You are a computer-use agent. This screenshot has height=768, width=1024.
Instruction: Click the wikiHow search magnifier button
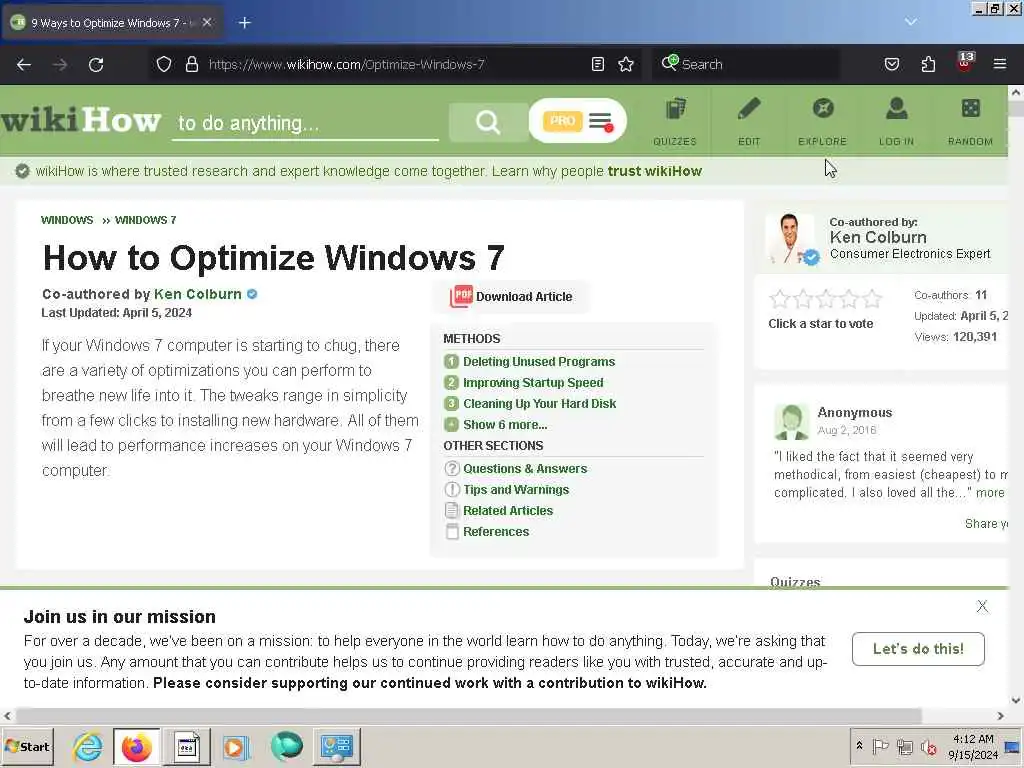(488, 121)
